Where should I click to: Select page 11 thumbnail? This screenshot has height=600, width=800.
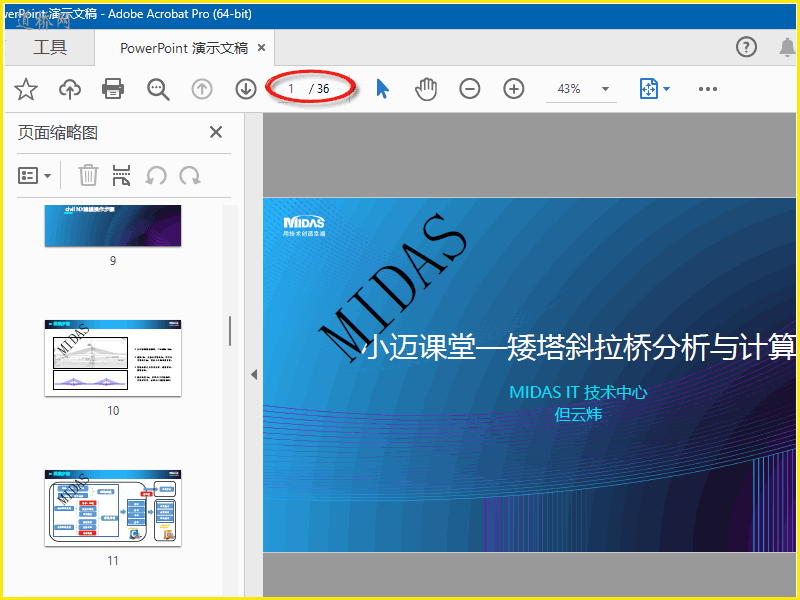113,508
